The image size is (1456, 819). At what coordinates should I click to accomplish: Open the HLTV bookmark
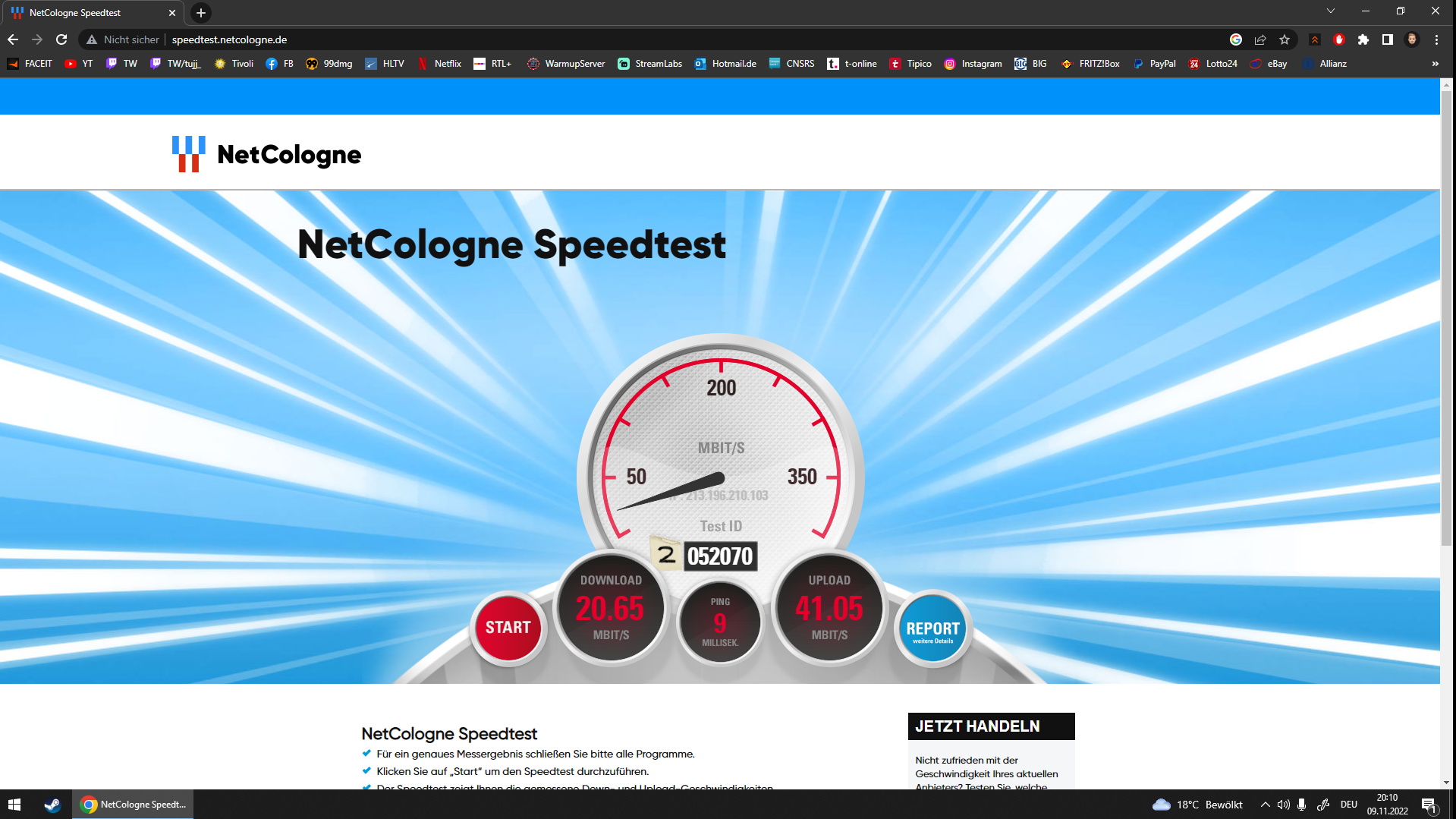[x=385, y=64]
